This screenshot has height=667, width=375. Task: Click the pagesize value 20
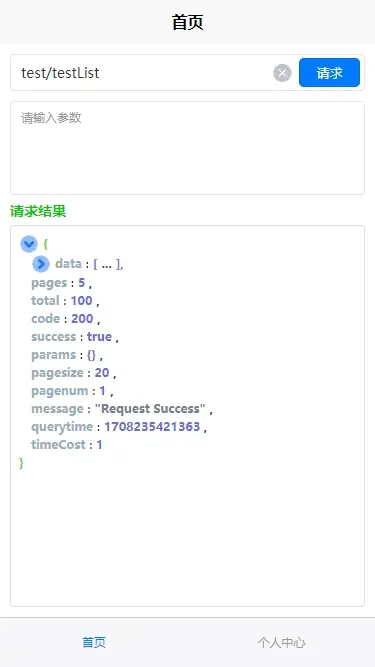[x=102, y=373]
